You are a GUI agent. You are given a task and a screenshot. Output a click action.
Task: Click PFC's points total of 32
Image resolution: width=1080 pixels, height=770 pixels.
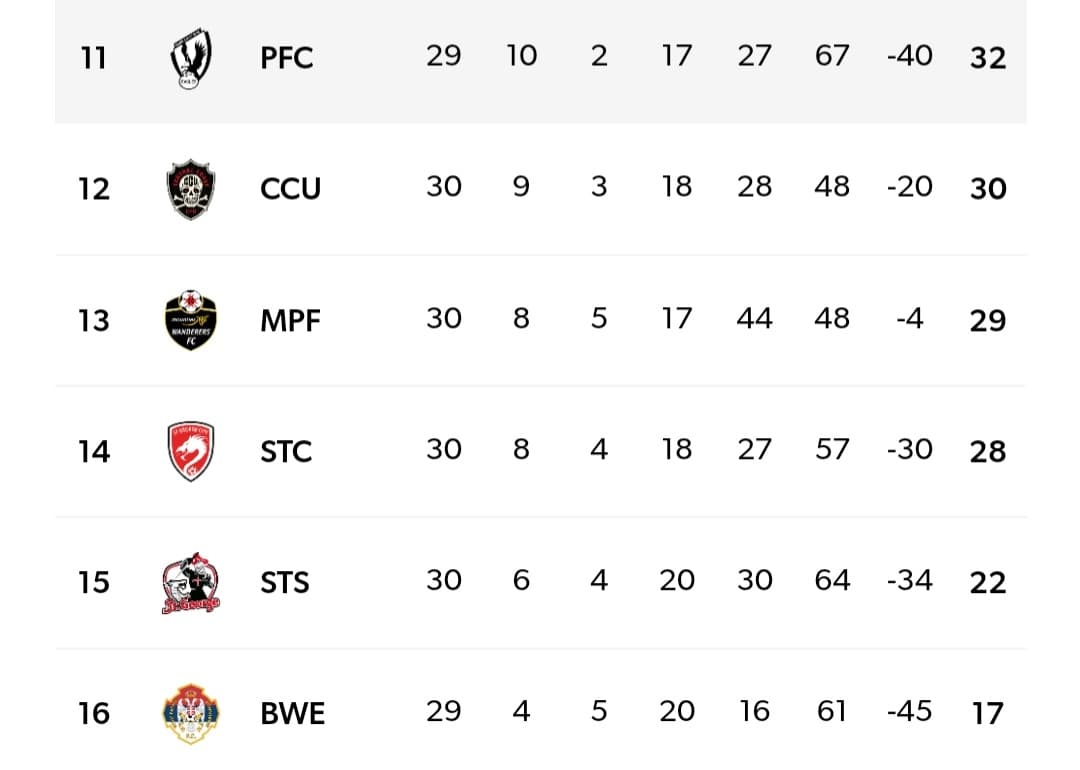(987, 58)
